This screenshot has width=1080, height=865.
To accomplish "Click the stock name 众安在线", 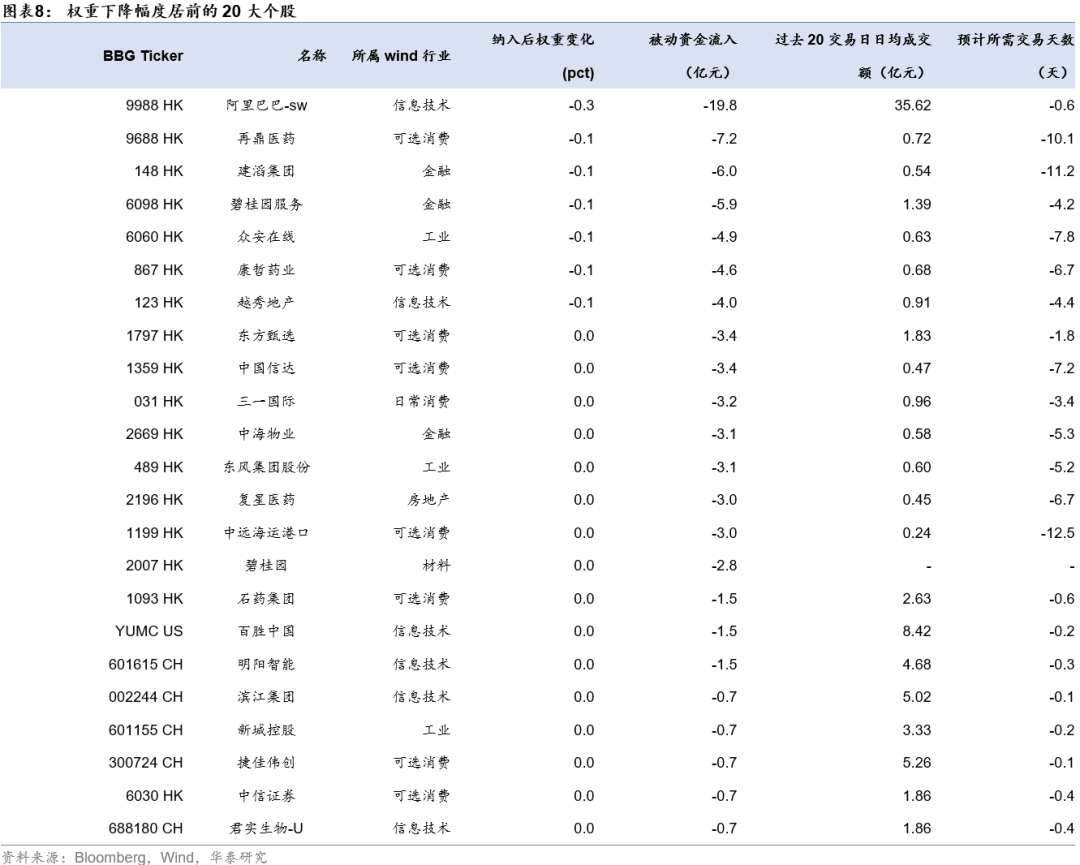I will pyautogui.click(x=267, y=237).
